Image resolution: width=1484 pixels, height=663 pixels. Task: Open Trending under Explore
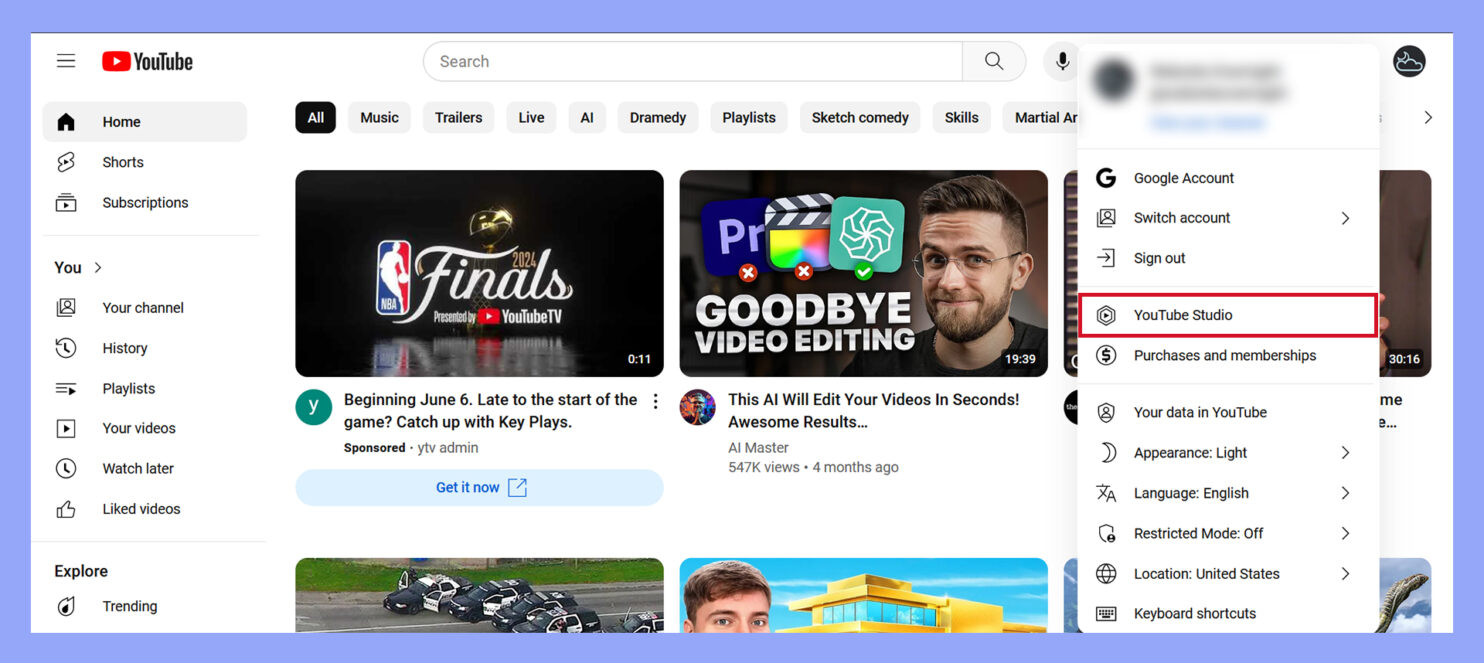130,606
